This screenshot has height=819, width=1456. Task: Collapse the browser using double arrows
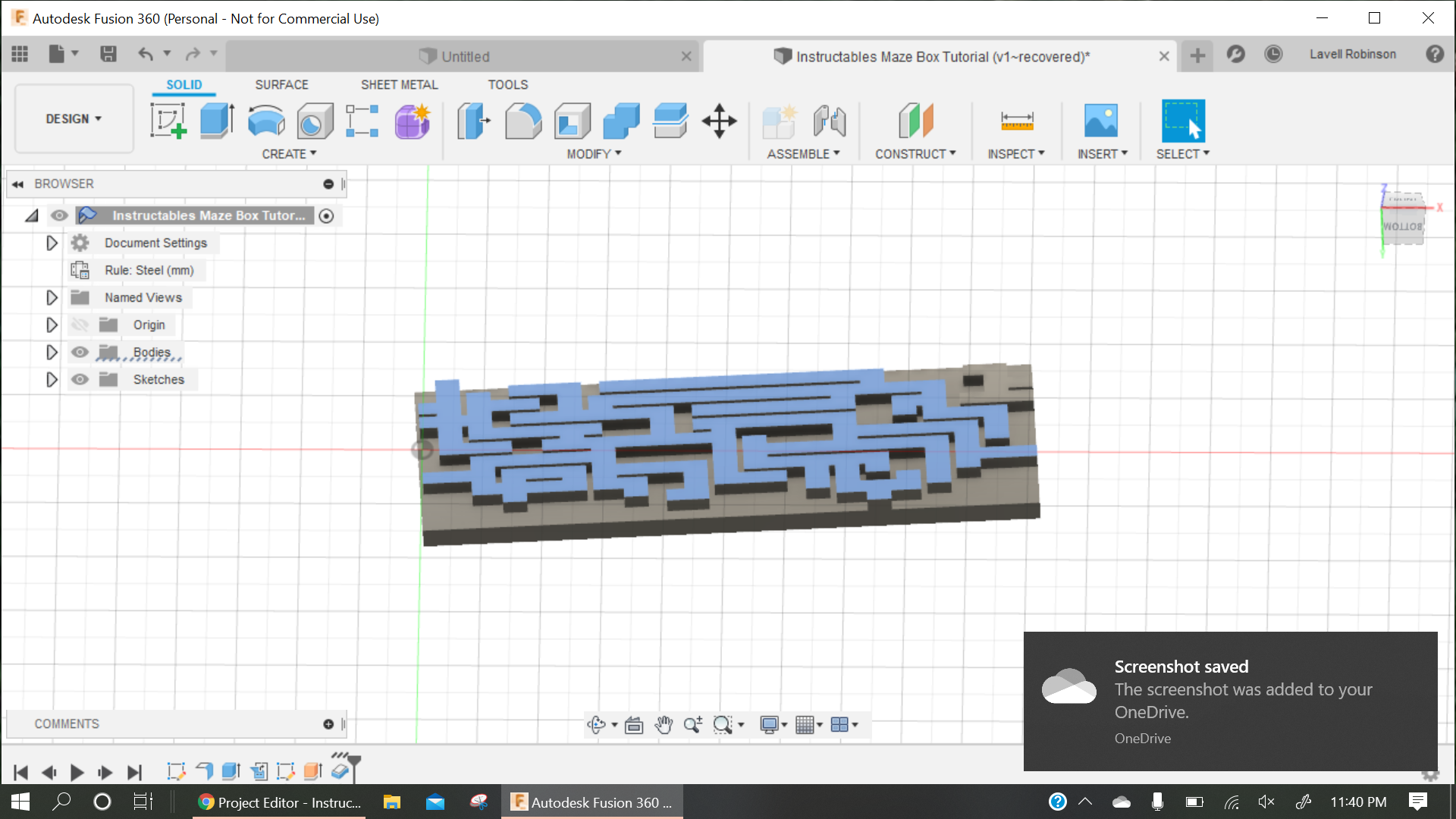tap(17, 184)
